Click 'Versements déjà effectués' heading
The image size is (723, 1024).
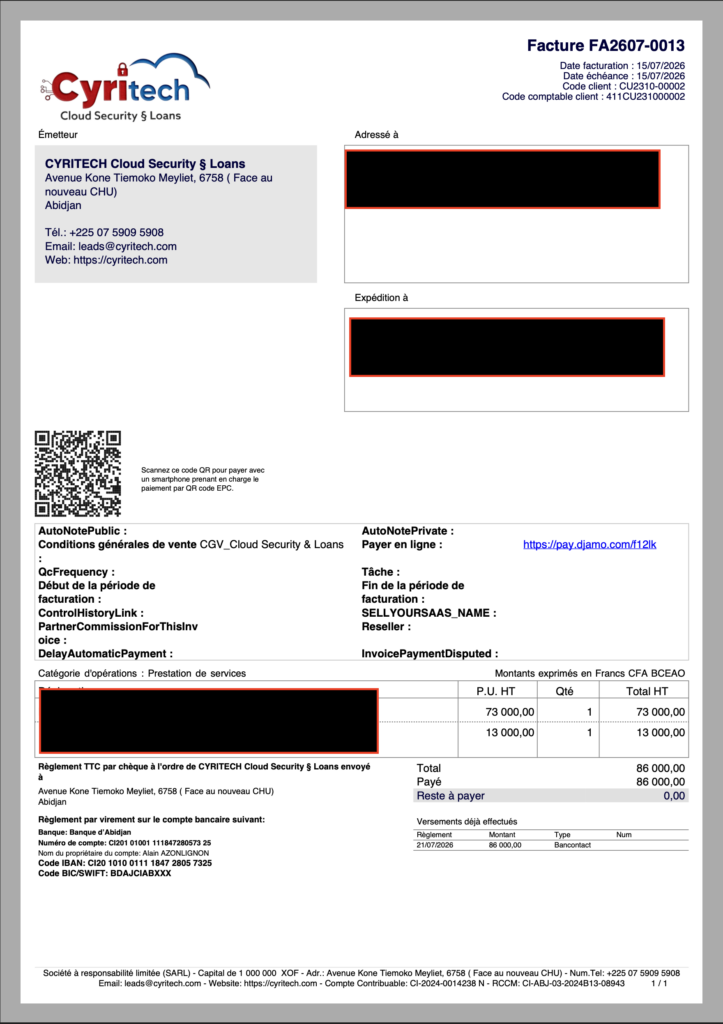pos(466,822)
